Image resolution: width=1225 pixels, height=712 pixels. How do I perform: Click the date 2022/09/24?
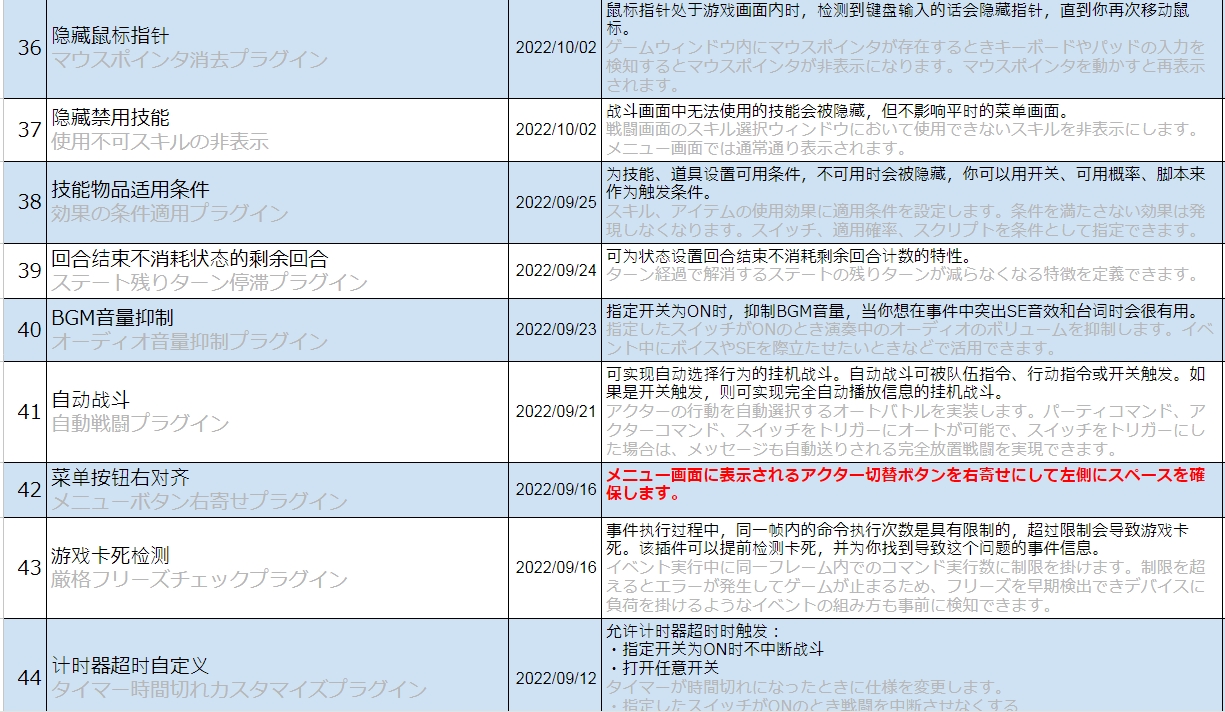[x=556, y=271]
